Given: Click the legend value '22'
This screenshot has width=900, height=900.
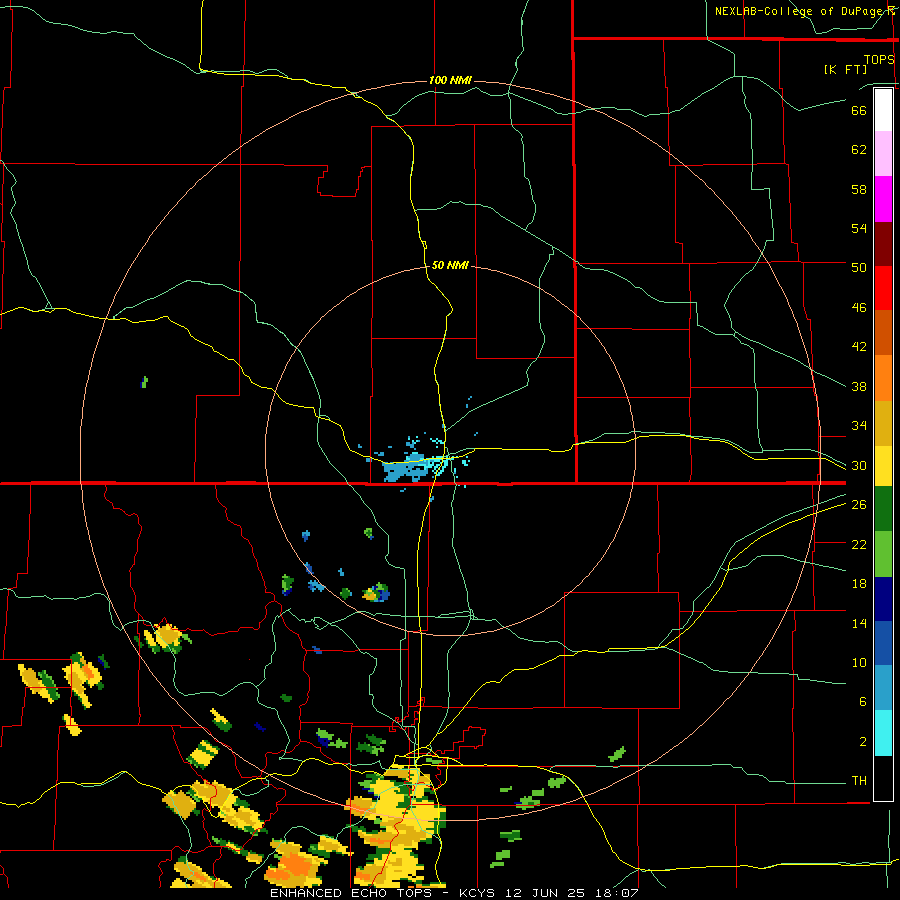Looking at the screenshot, I should (859, 544).
